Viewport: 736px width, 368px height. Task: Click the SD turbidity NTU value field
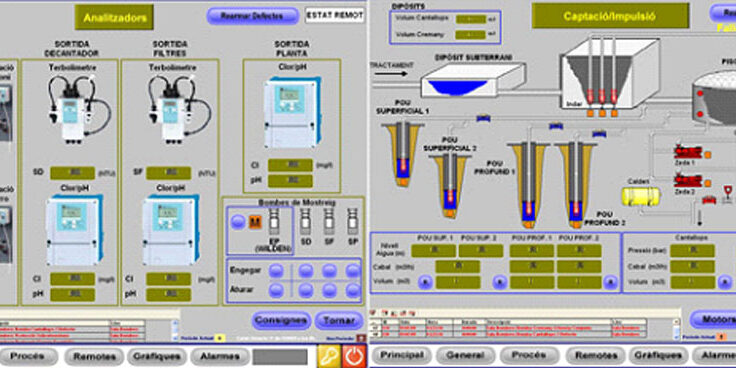(x=72, y=173)
